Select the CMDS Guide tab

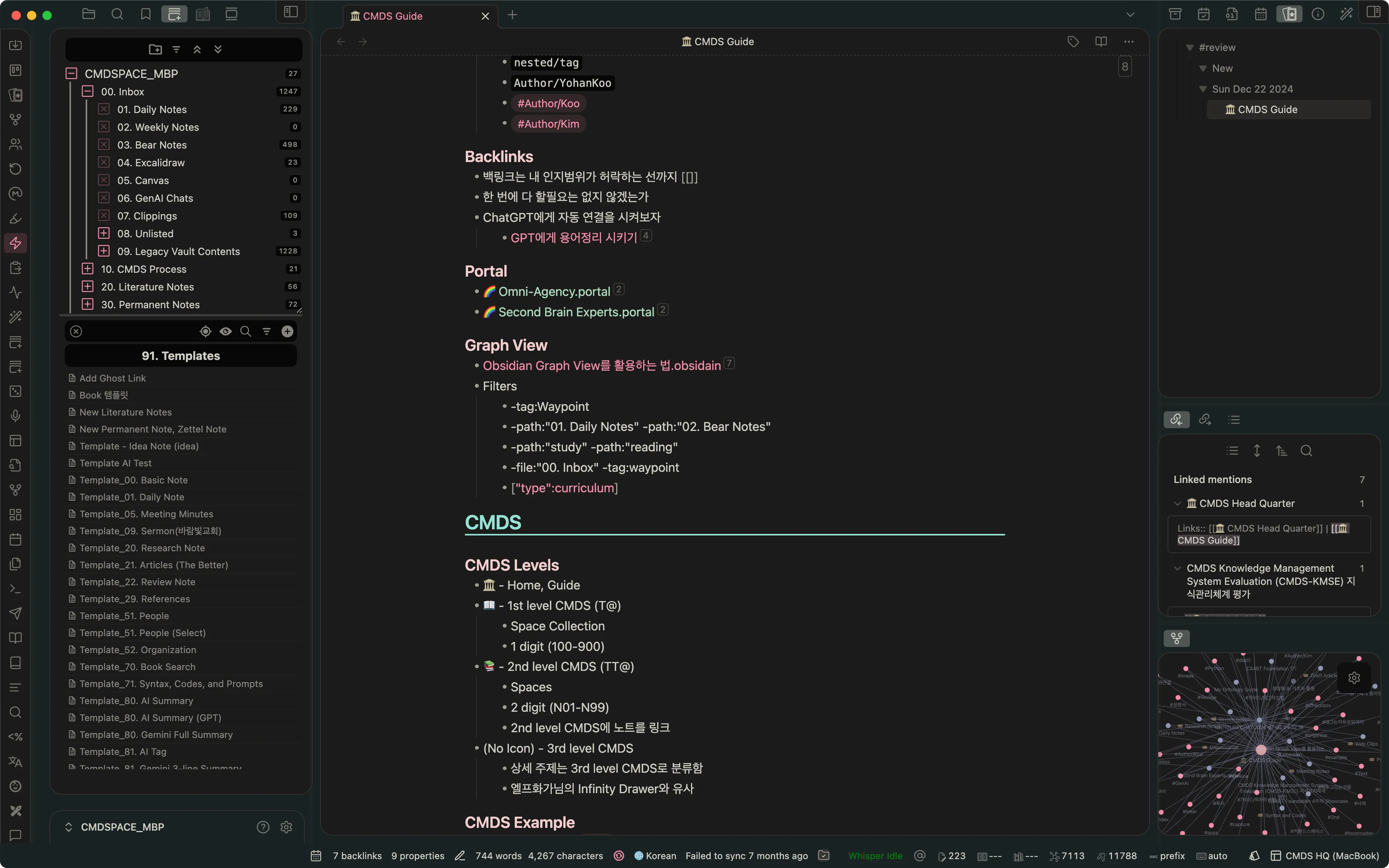point(393,16)
